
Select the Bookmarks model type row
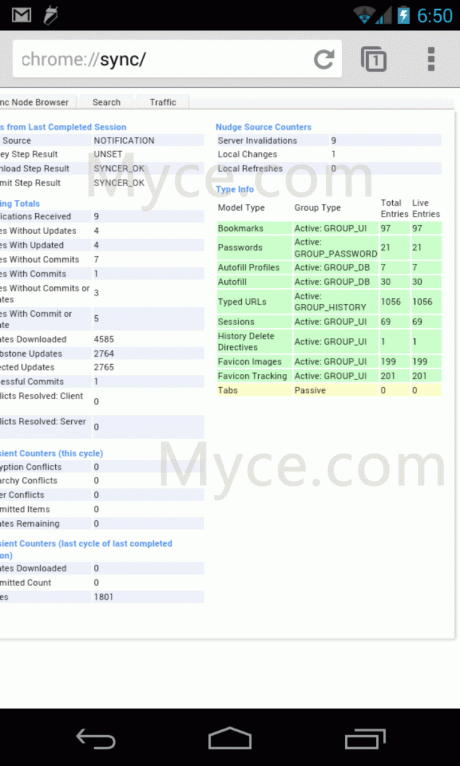(x=329, y=228)
